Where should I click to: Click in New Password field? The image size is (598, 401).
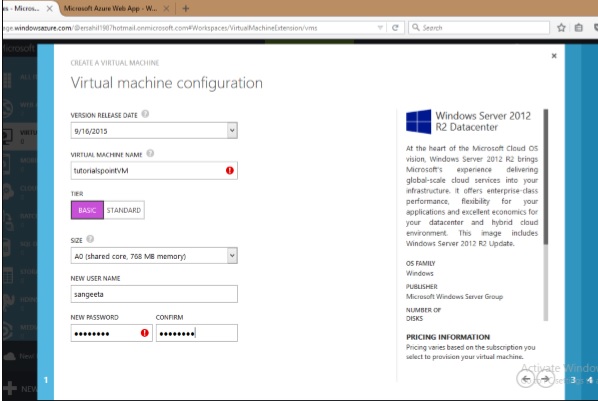pos(112,333)
